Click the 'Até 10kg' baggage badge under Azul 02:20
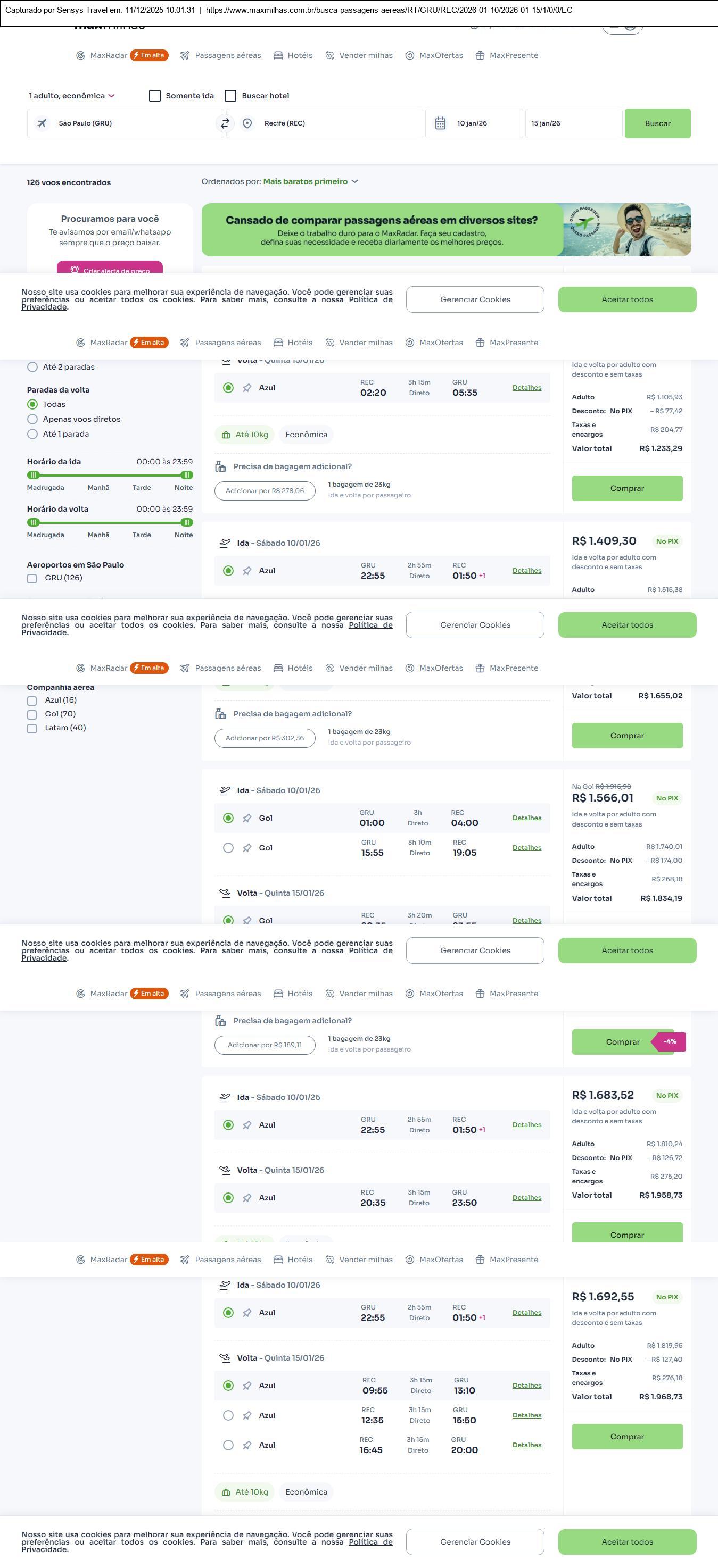Image resolution: width=718 pixels, height=1568 pixels. (x=245, y=435)
